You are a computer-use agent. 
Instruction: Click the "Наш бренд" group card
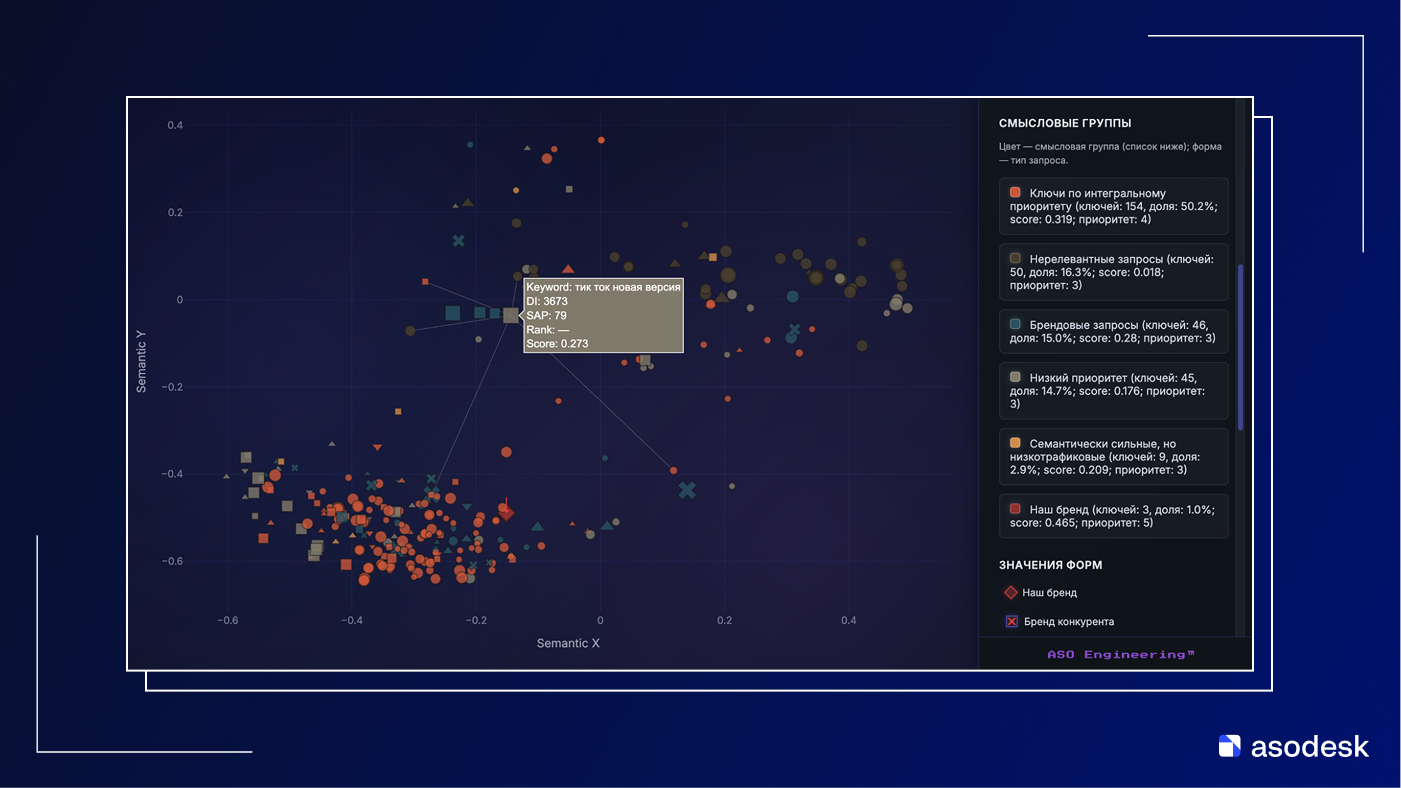[1113, 516]
